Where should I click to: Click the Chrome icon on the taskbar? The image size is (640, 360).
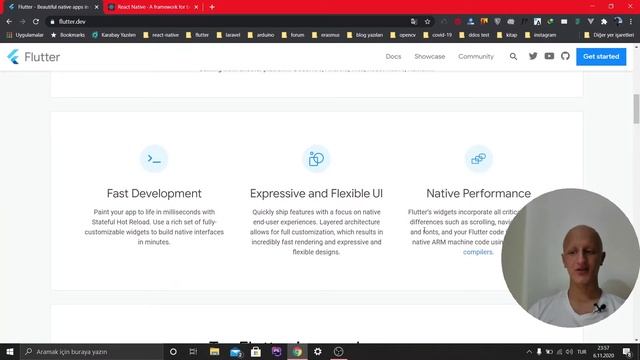coord(297,351)
